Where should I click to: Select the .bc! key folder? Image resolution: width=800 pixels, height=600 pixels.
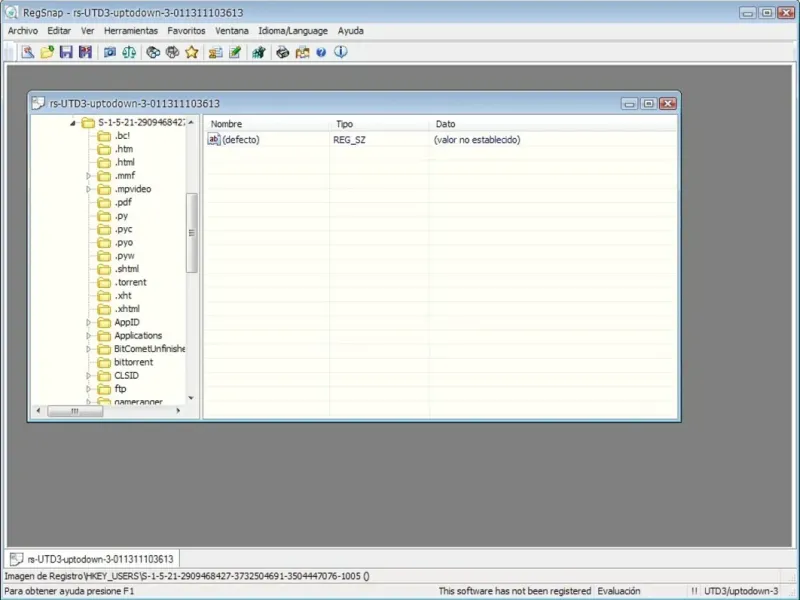pos(114,136)
